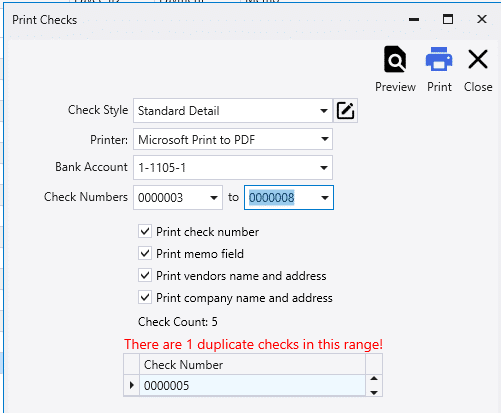This screenshot has height=413, width=501.
Task: Maximize the Print Checks window
Action: (x=448, y=19)
